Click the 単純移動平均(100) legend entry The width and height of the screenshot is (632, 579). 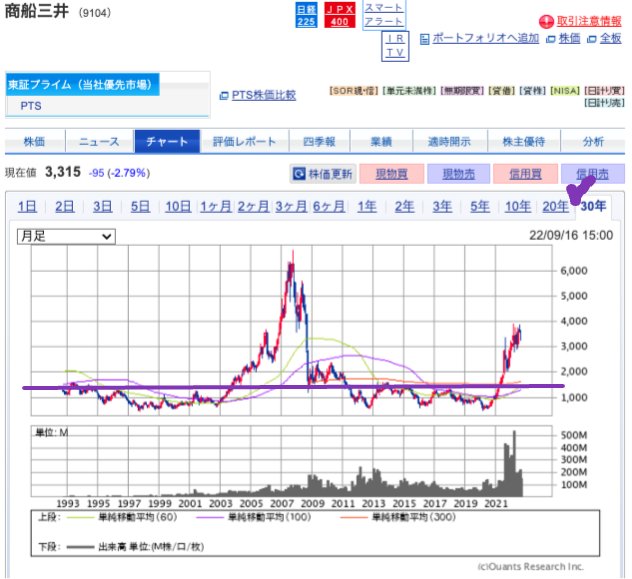coord(254,517)
